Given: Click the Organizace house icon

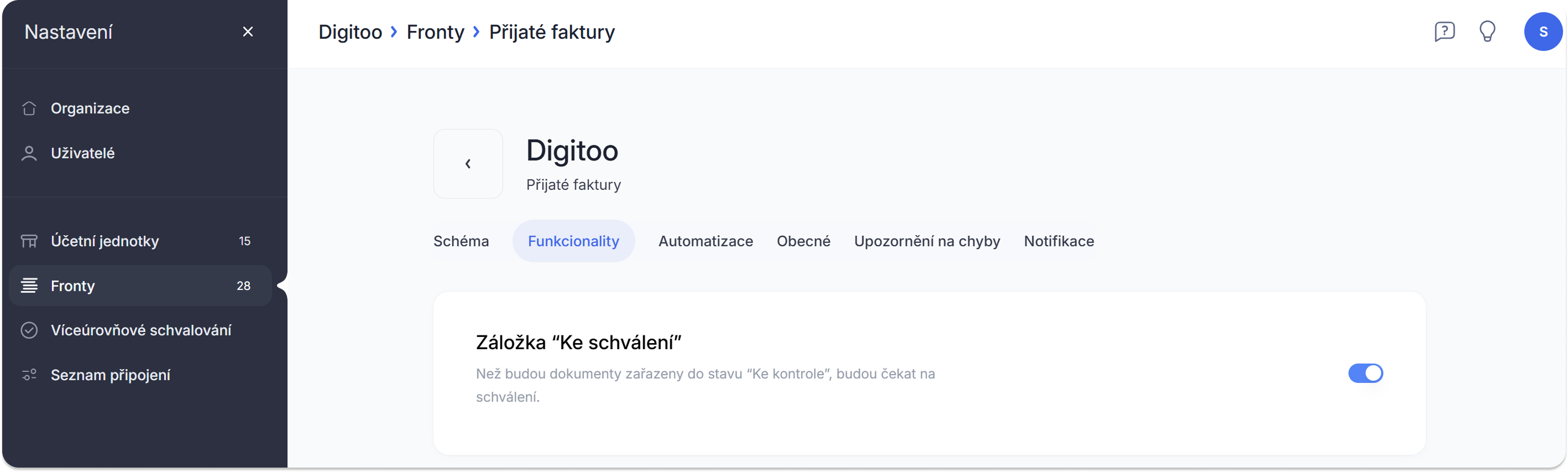Looking at the screenshot, I should (29, 108).
